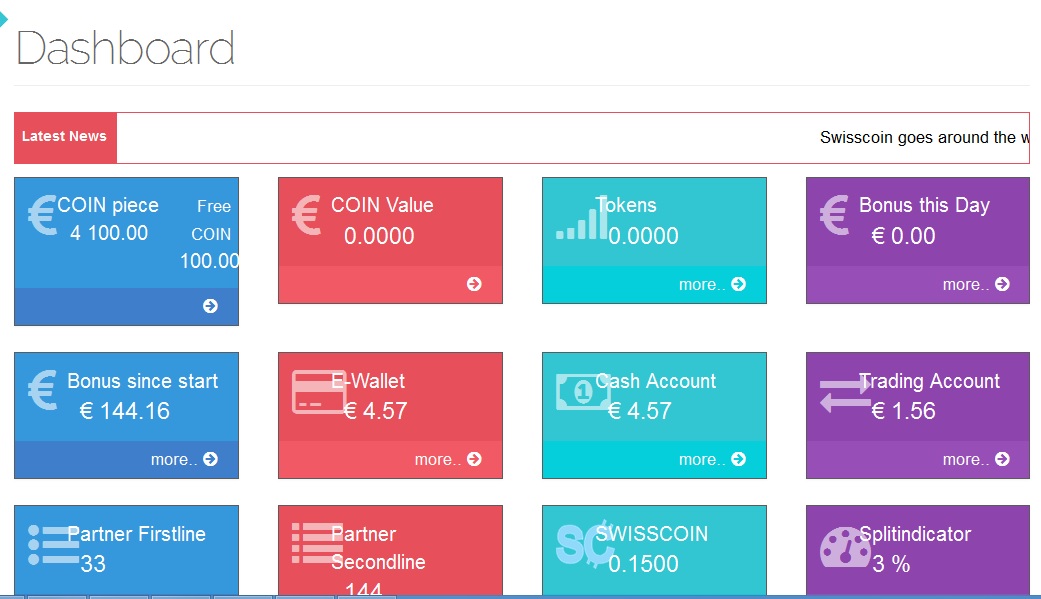This screenshot has height=599, width=1041.
Task: Click the arrow icon in Tokens card footer
Action: tap(738, 284)
